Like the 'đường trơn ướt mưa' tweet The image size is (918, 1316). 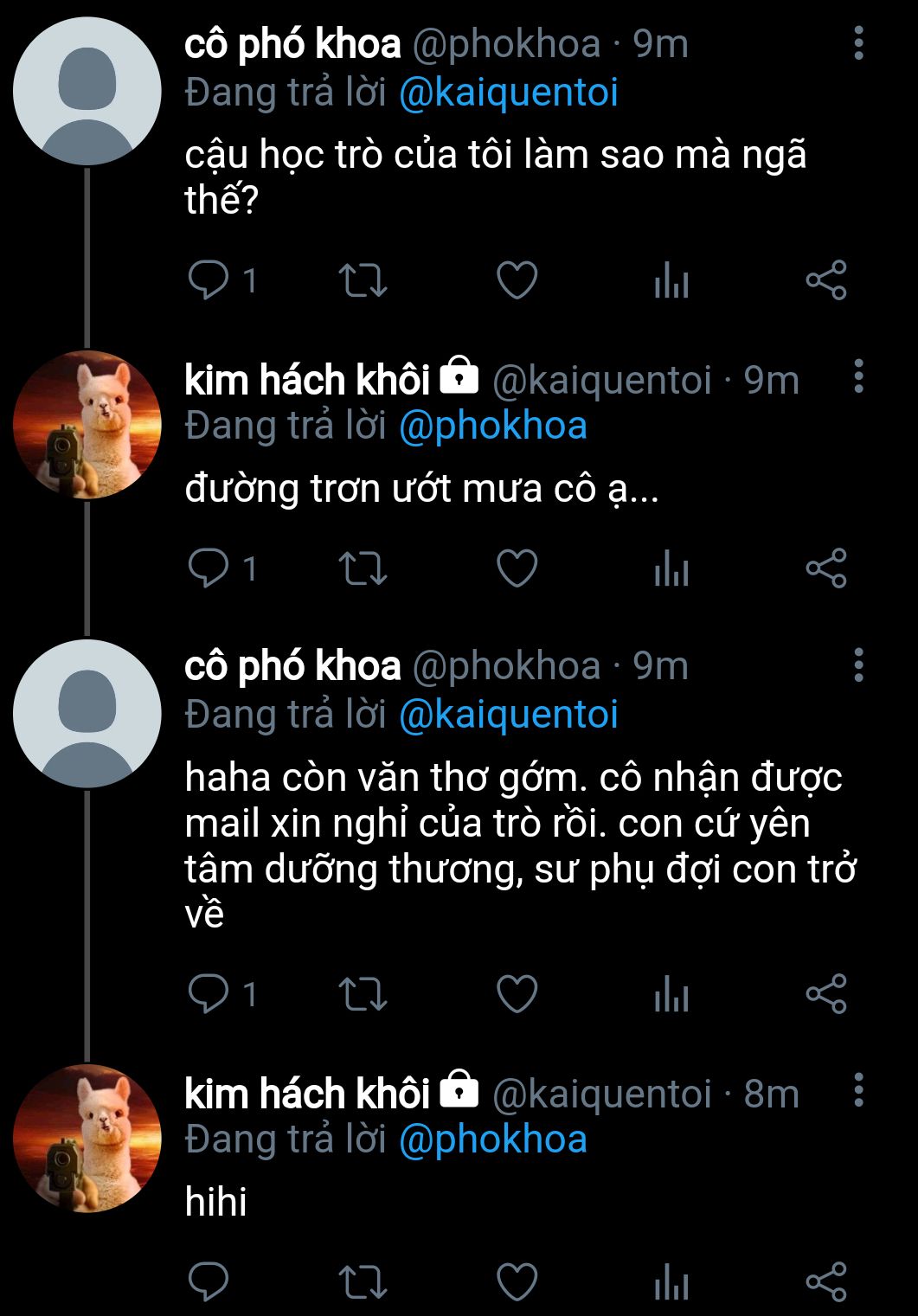(517, 568)
